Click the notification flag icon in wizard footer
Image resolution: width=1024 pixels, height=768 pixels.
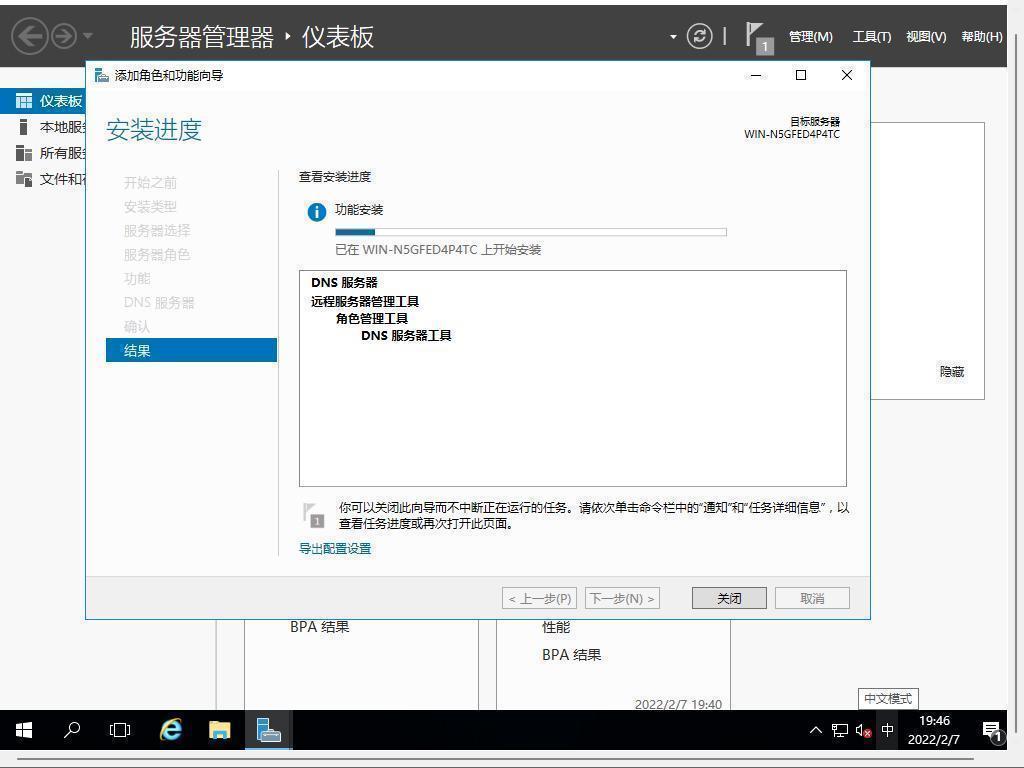(x=314, y=515)
